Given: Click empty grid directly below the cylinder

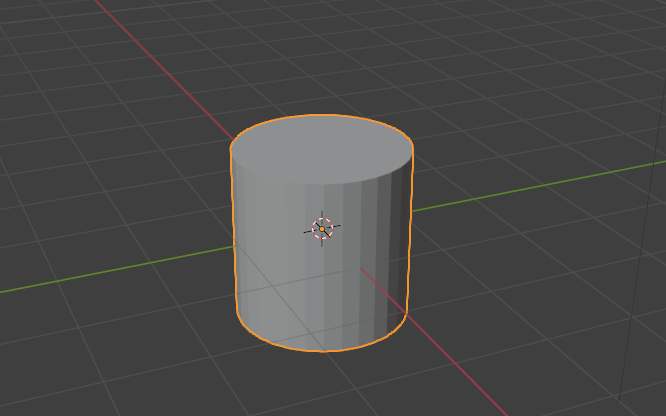Looking at the screenshot, I should 321,385.
